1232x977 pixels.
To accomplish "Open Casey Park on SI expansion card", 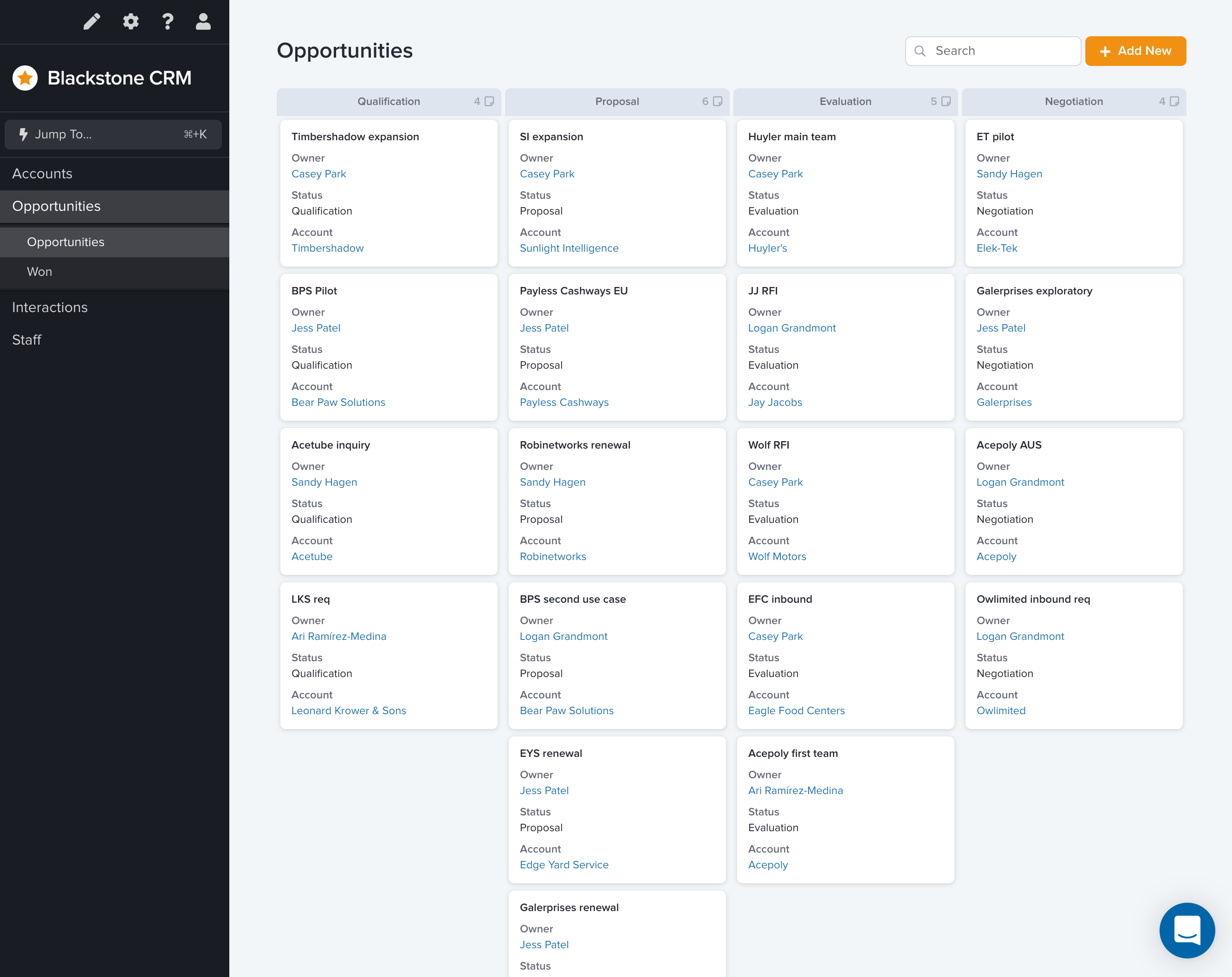I will pyautogui.click(x=547, y=174).
